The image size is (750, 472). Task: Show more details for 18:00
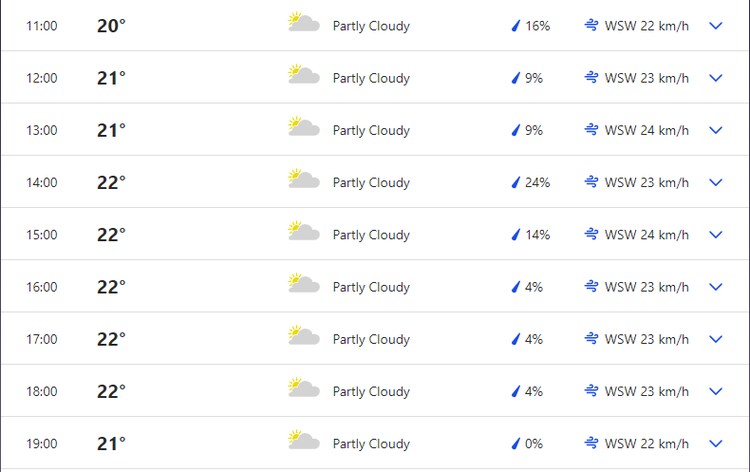[x=716, y=391]
